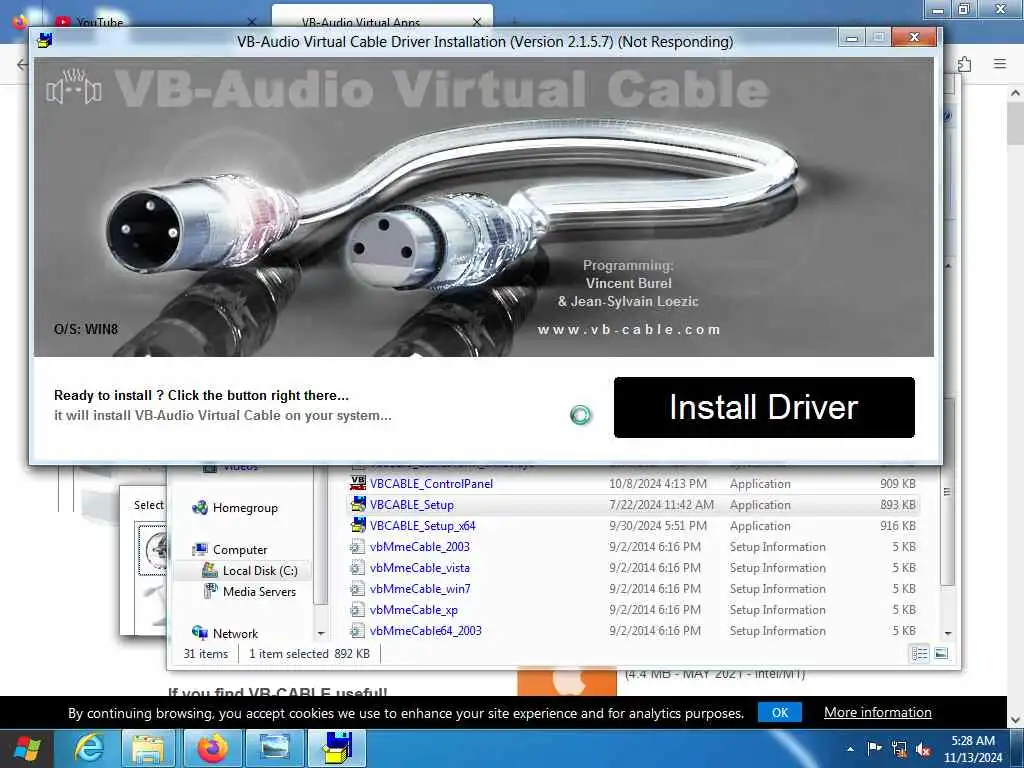Screen dimensions: 1024x768
Task: Select the VBCABLE_Setup file row
Action: tap(633, 505)
